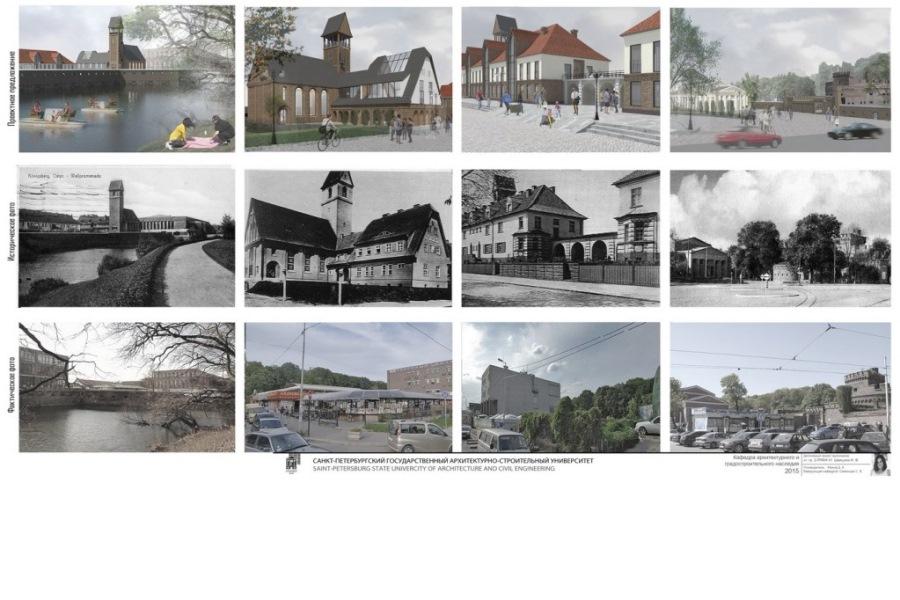Select the current photo with tram wires
The height and width of the screenshot is (600, 900).
[x=780, y=387]
